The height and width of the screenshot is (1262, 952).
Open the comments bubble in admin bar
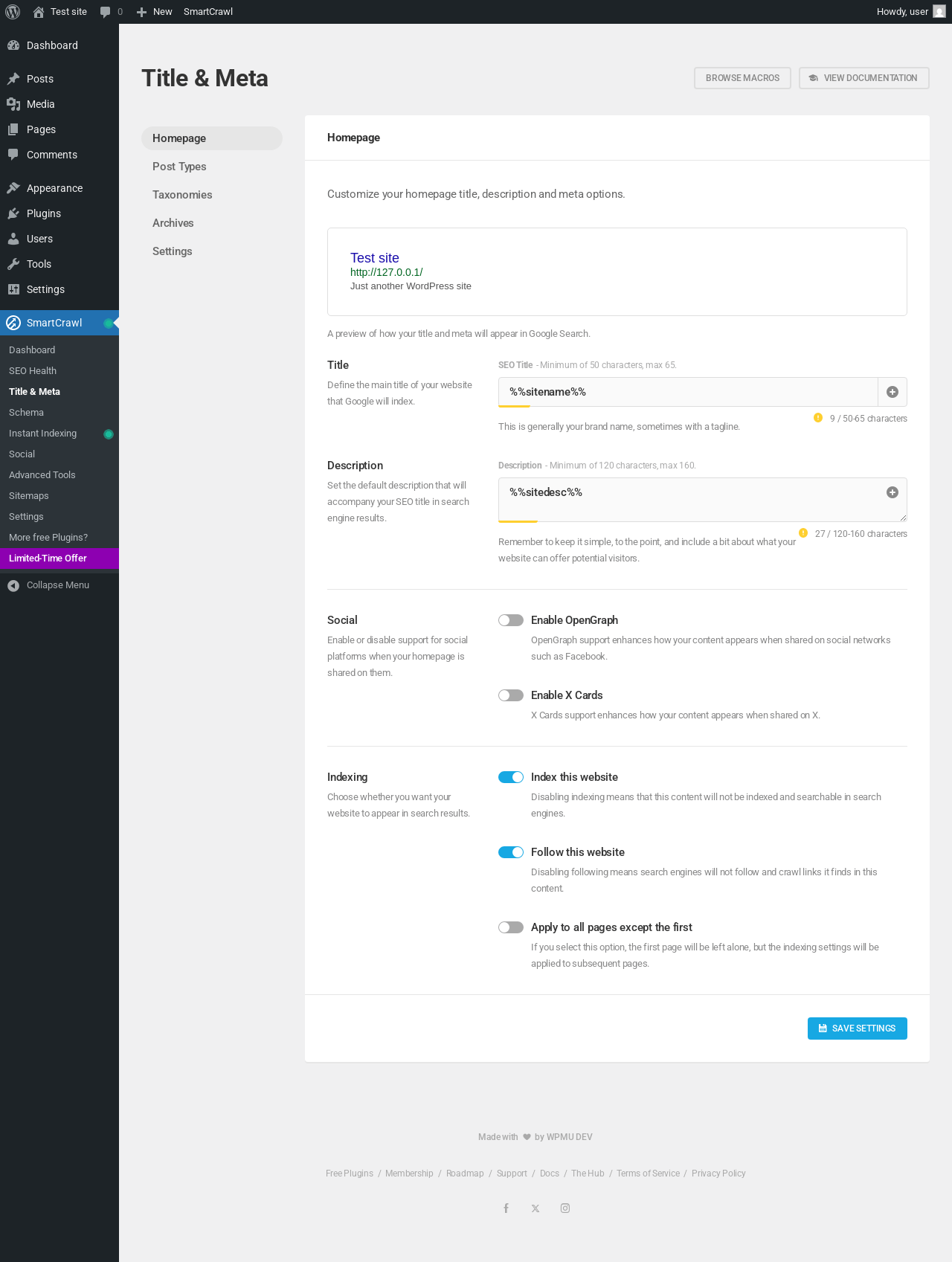pos(106,12)
